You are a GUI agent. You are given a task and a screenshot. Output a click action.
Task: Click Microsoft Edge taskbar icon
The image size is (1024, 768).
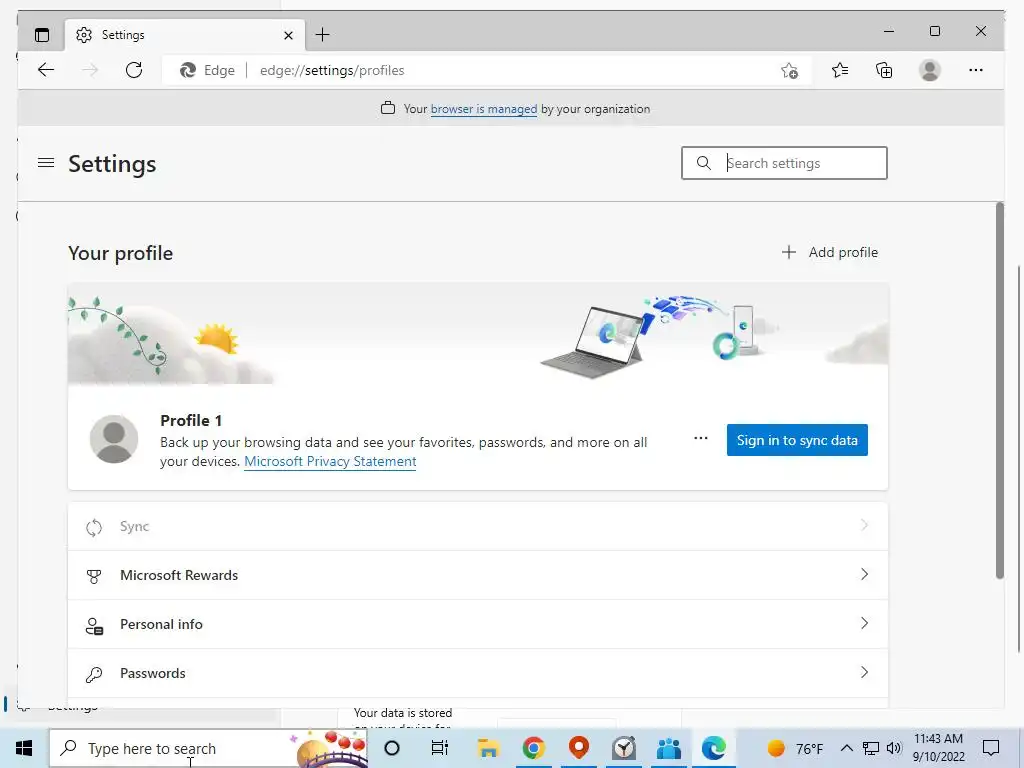pyautogui.click(x=714, y=748)
